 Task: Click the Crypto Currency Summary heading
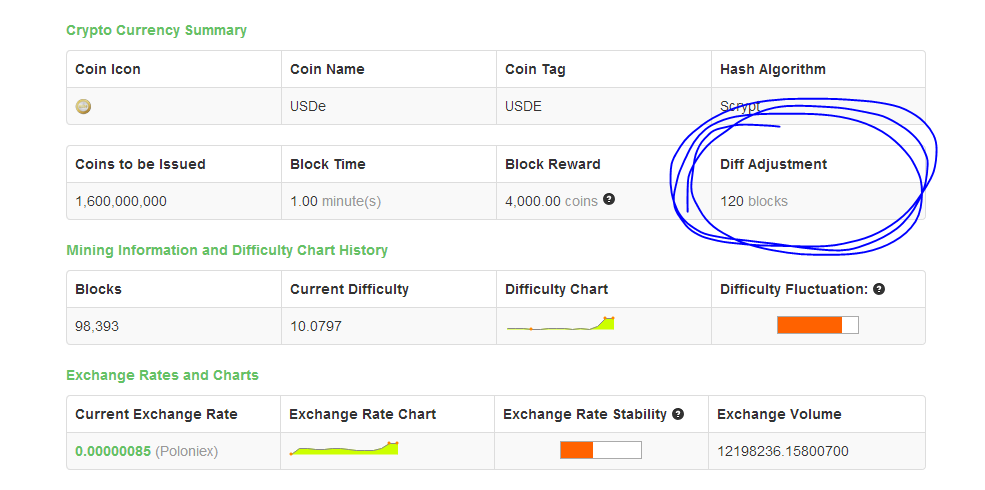156,30
